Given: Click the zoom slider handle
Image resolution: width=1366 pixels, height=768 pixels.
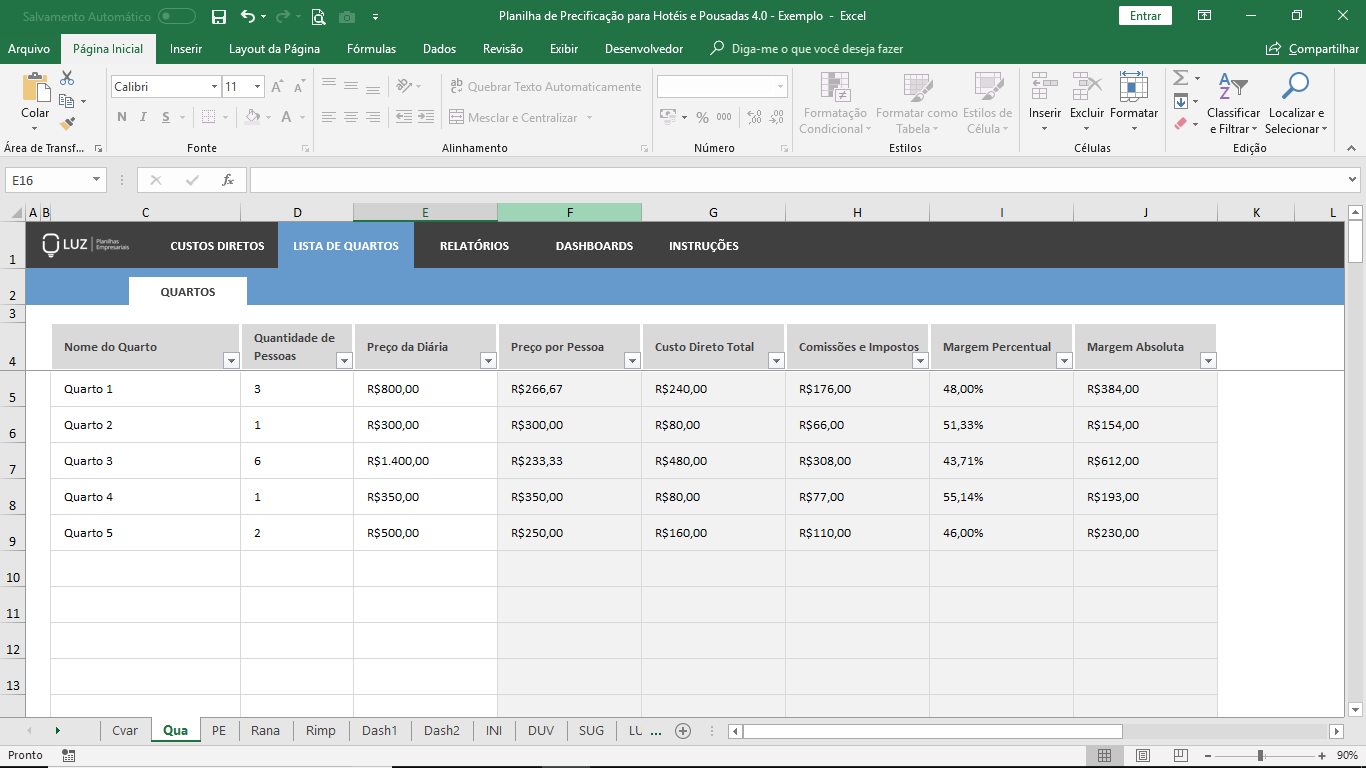Looking at the screenshot, I should 1260,755.
